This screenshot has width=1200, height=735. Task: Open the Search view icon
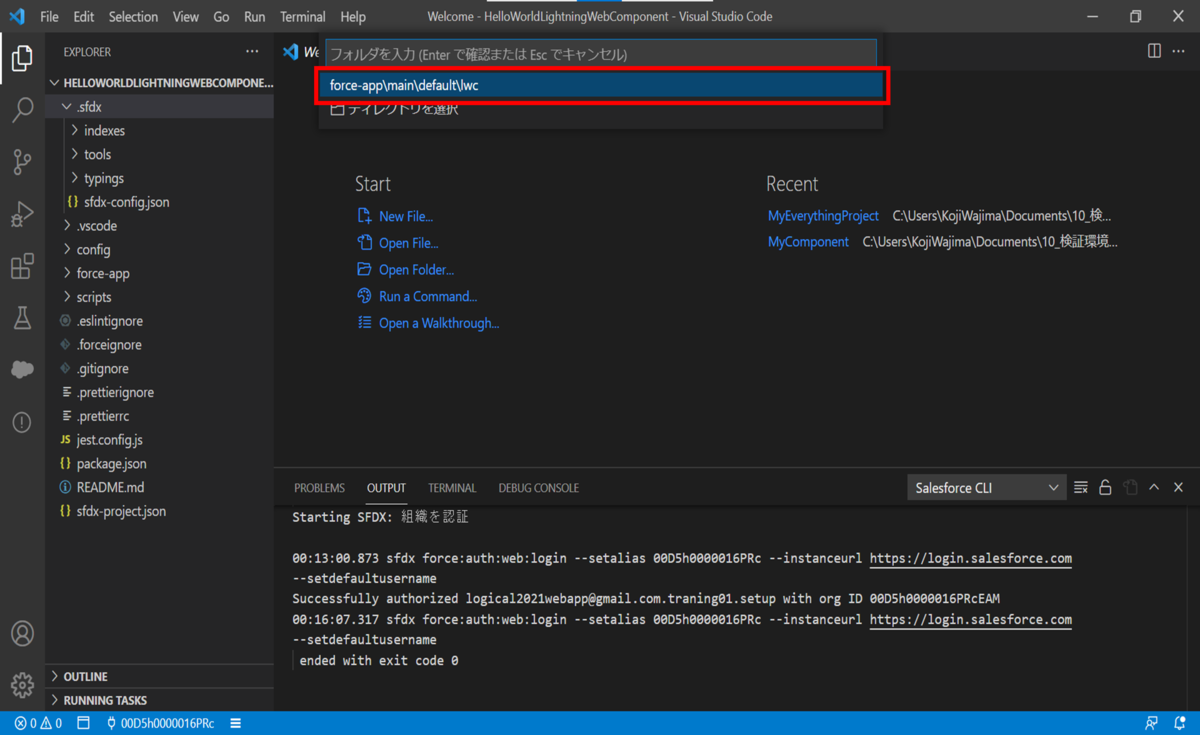pyautogui.click(x=22, y=110)
